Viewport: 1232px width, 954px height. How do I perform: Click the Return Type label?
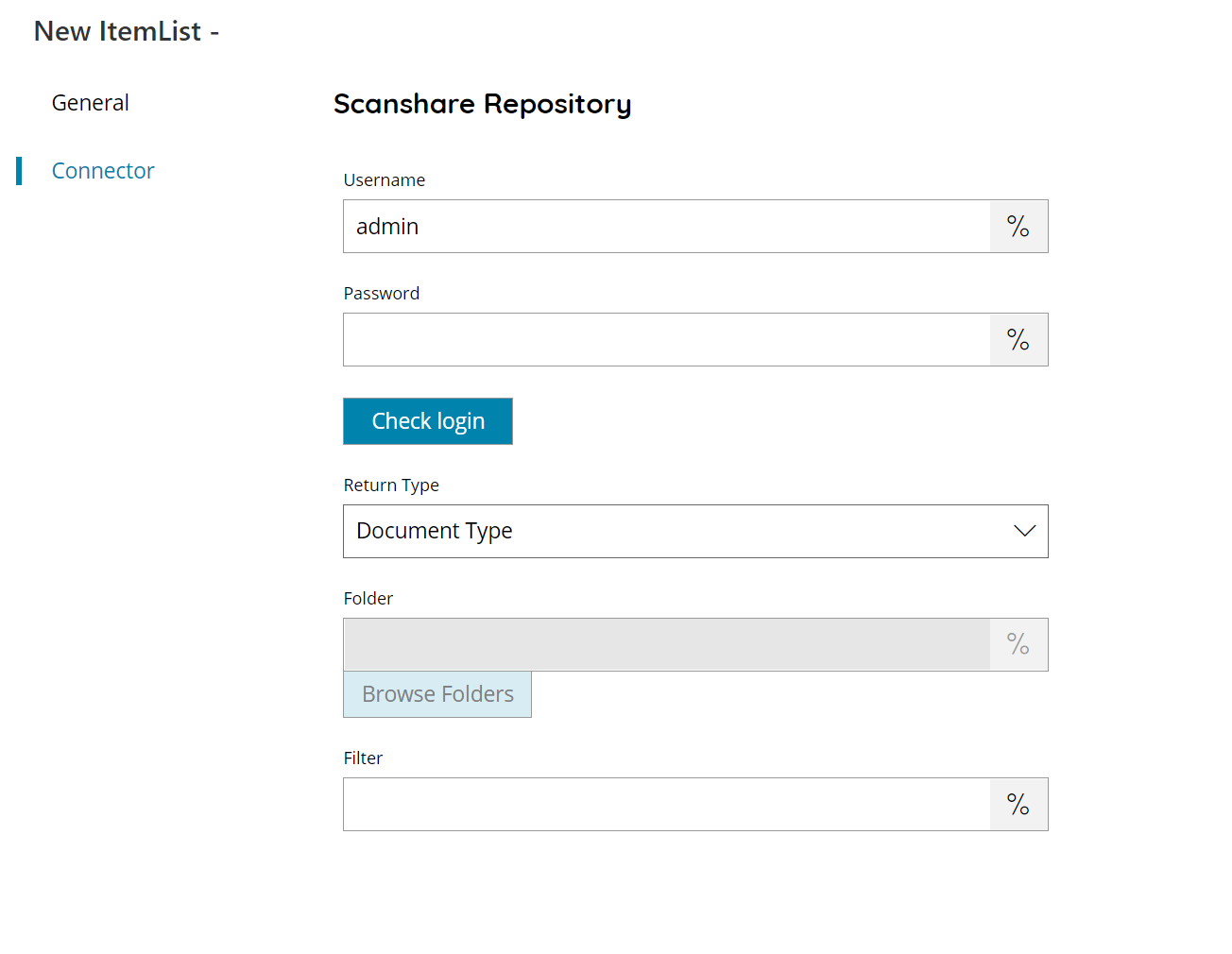(391, 486)
